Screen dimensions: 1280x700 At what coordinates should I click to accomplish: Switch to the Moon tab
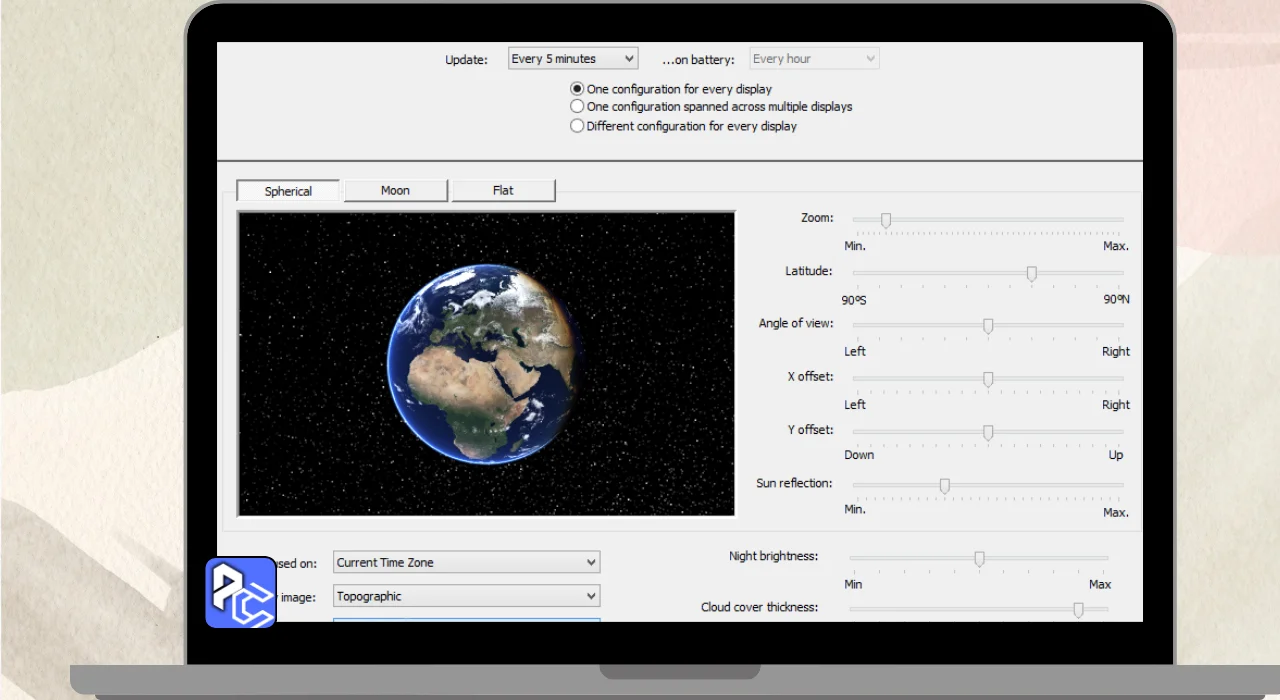pos(395,191)
